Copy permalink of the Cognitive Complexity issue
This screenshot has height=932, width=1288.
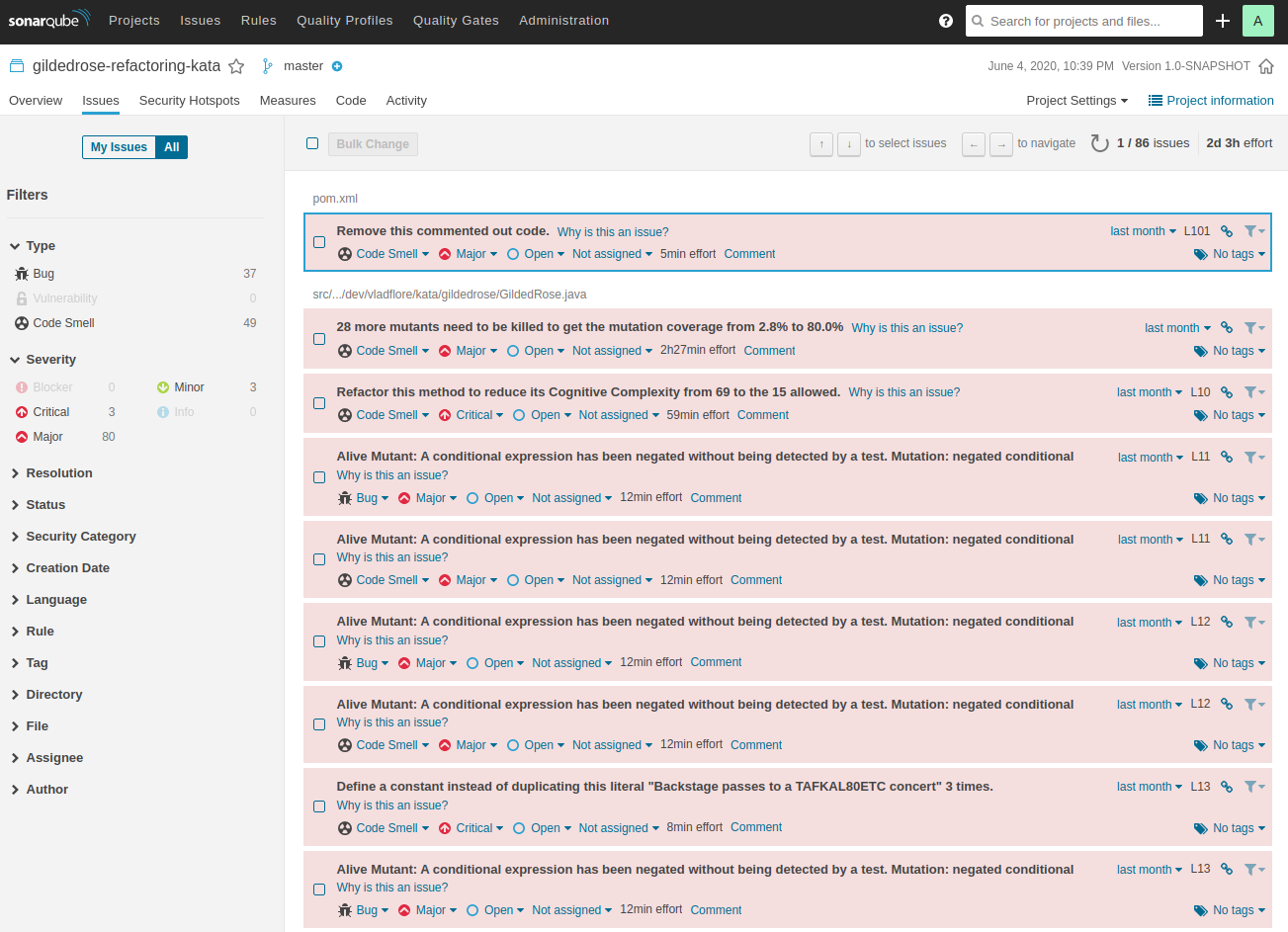tap(1227, 392)
